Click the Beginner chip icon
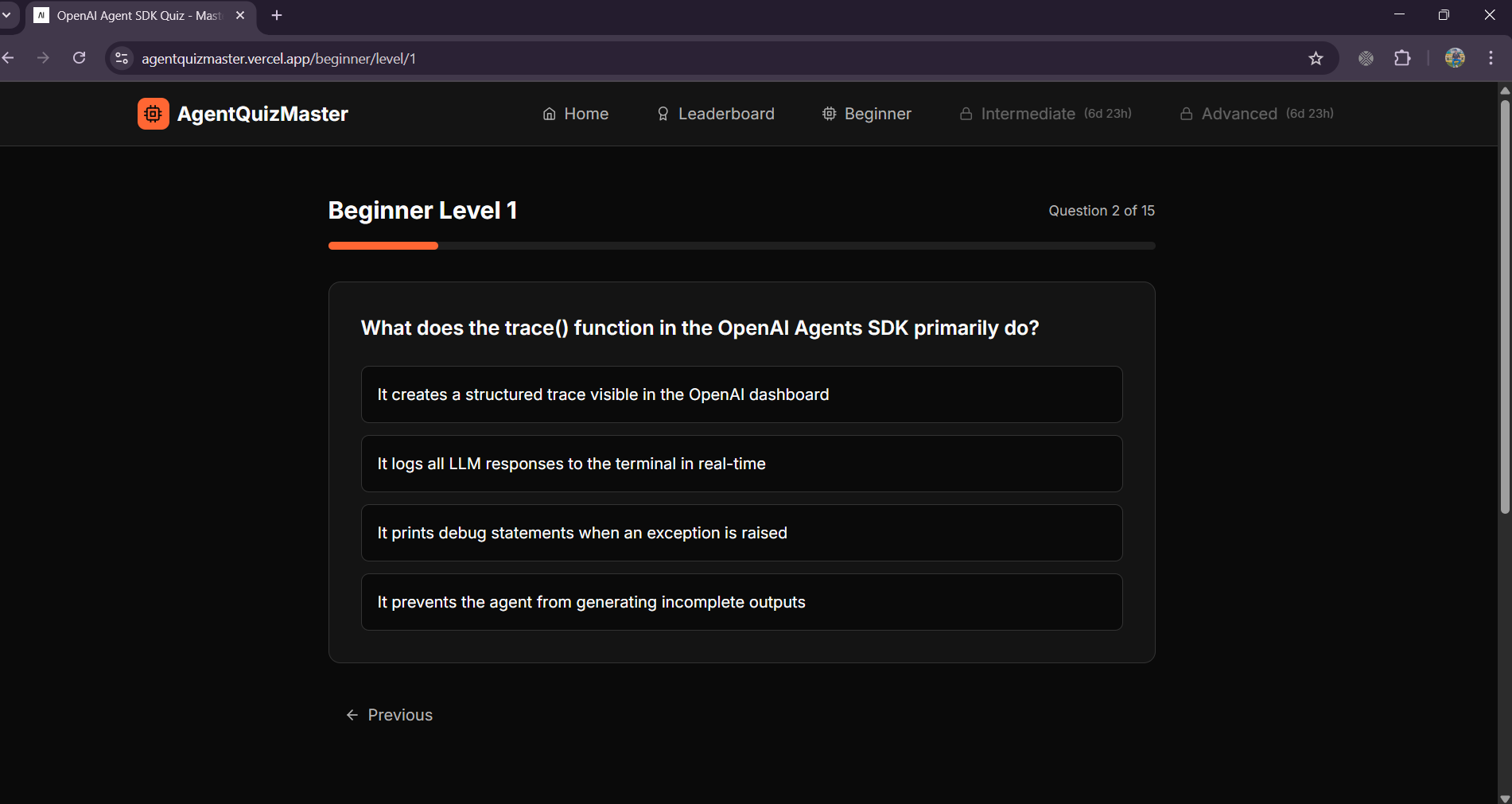This screenshot has height=804, width=1512. pos(829,114)
